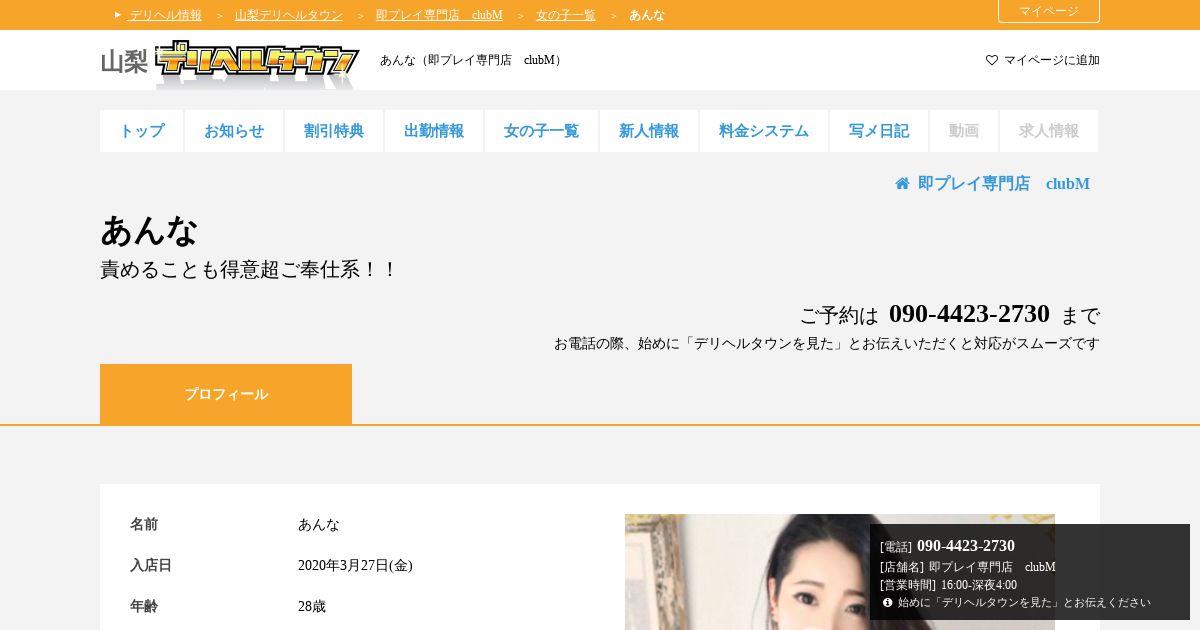1200x630 pixels.
Task: Click the home icon beside 即プレイ専門店 clubM
Action: click(x=902, y=184)
